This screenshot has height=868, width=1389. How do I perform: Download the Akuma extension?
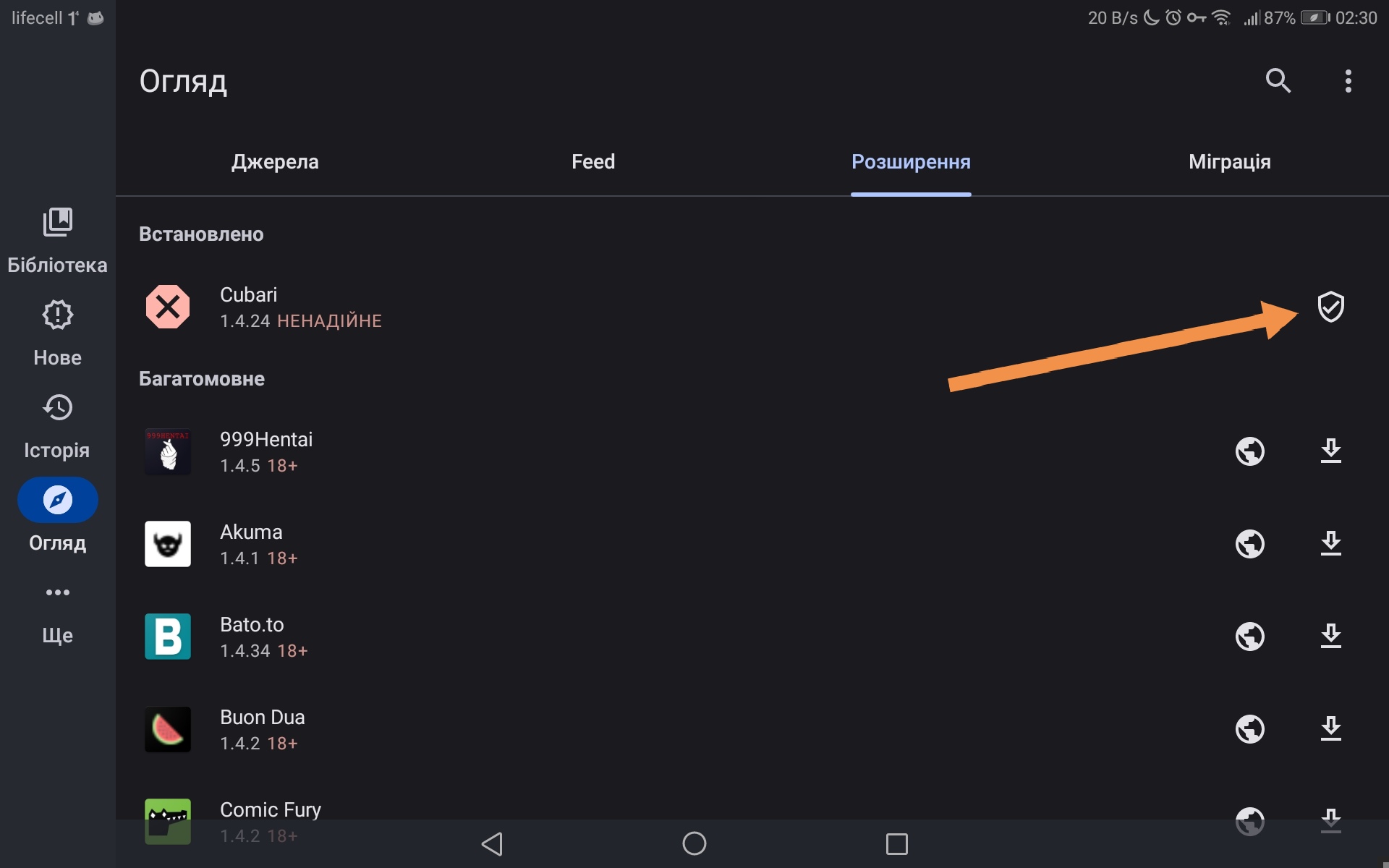coord(1330,544)
